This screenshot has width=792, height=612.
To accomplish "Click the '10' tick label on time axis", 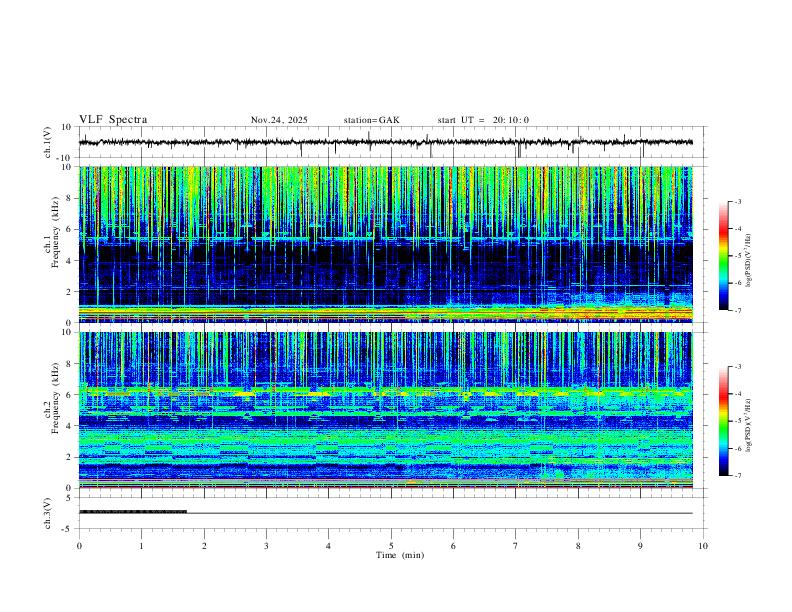I will point(703,546).
